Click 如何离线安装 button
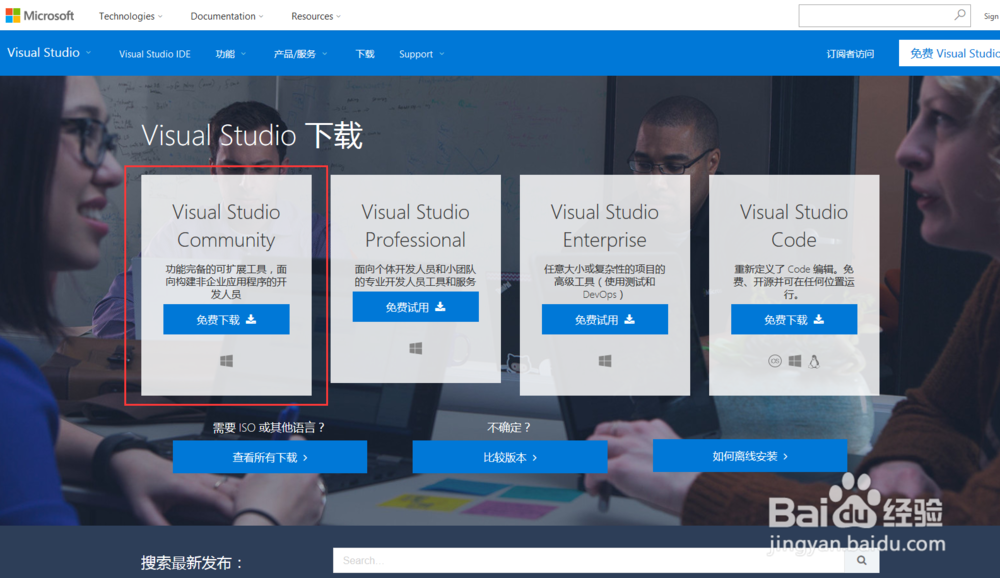This screenshot has height=578, width=1000. (x=750, y=456)
